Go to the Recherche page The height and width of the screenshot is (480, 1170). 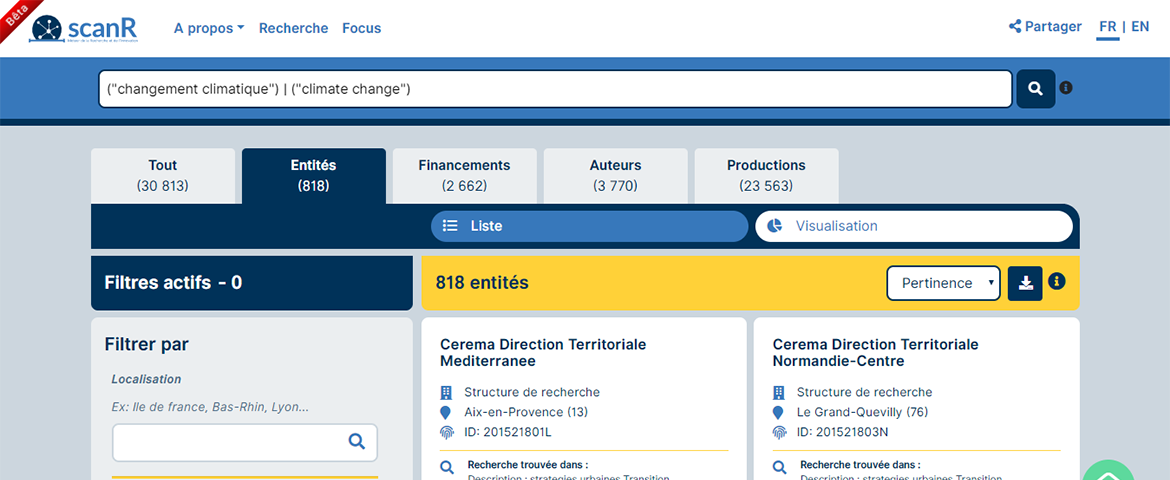coord(293,28)
